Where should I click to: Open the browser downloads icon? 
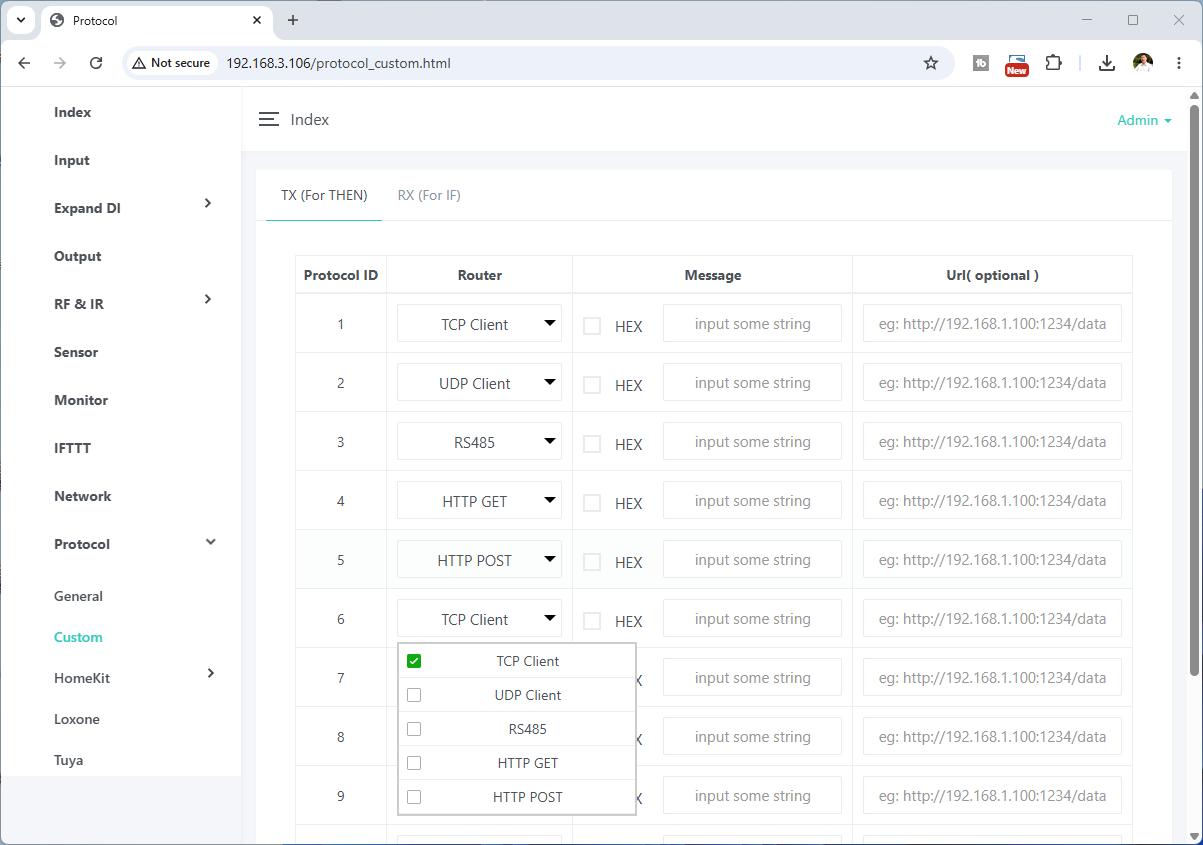(x=1106, y=63)
